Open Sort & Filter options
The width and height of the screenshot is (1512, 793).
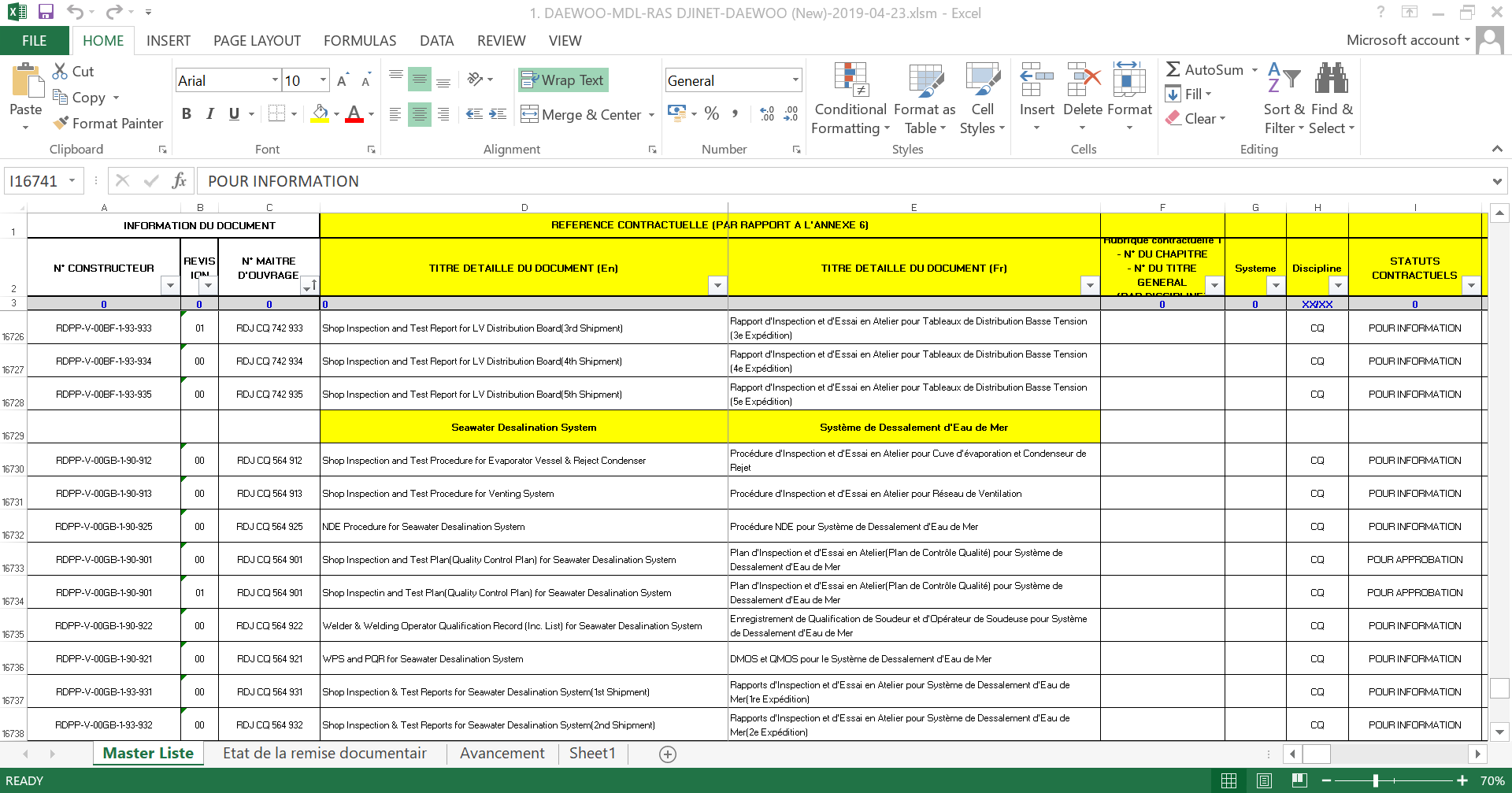point(1284,98)
